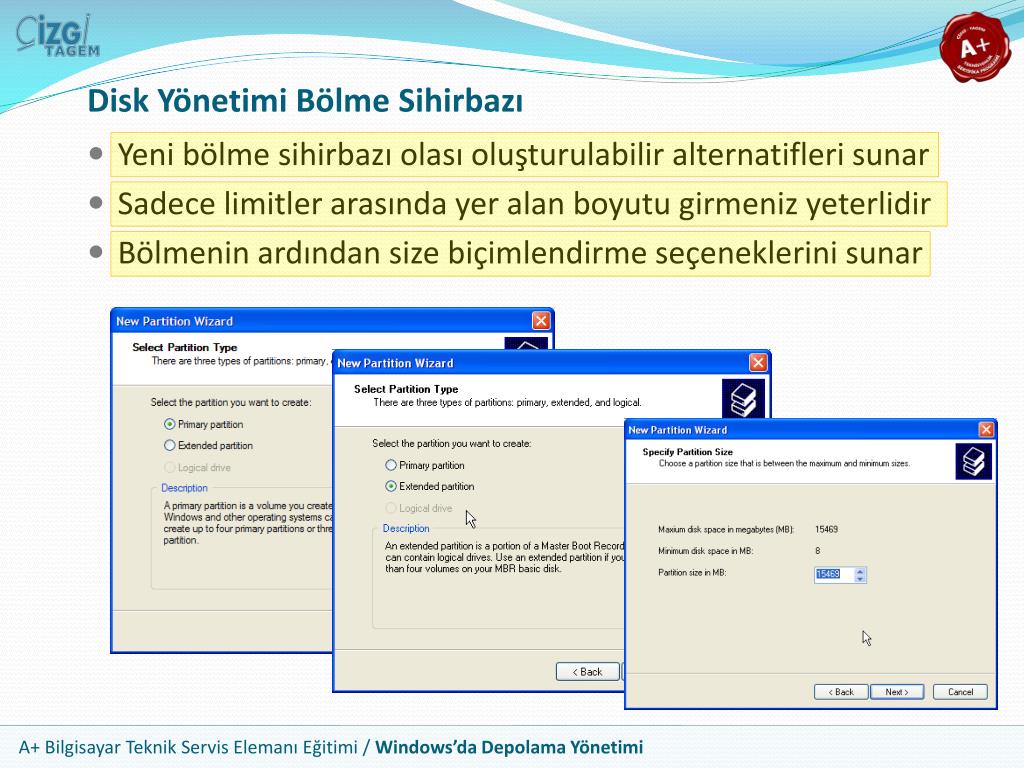Increase partition size with the spinner up arrow

click(860, 571)
